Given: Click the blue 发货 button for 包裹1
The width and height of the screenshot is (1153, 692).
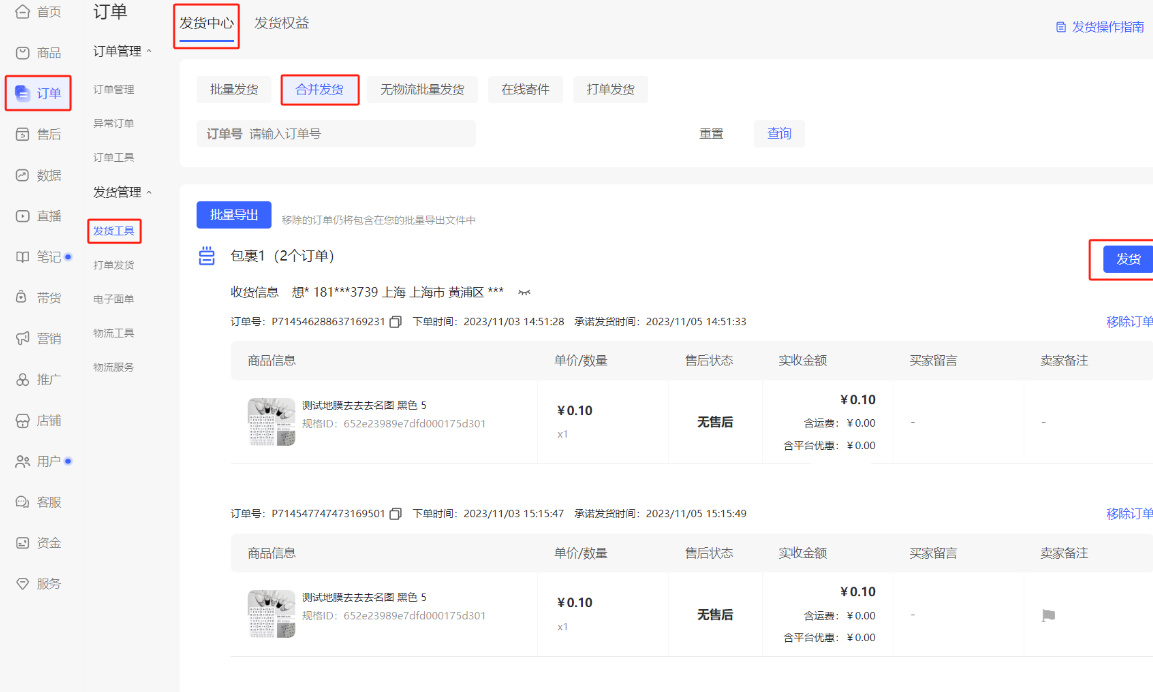Looking at the screenshot, I should (x=1128, y=259).
